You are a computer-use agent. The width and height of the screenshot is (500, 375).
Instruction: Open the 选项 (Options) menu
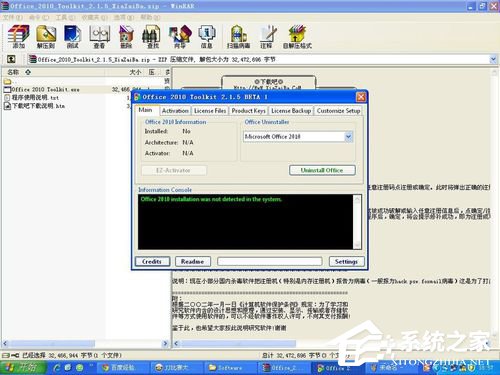[124, 17]
